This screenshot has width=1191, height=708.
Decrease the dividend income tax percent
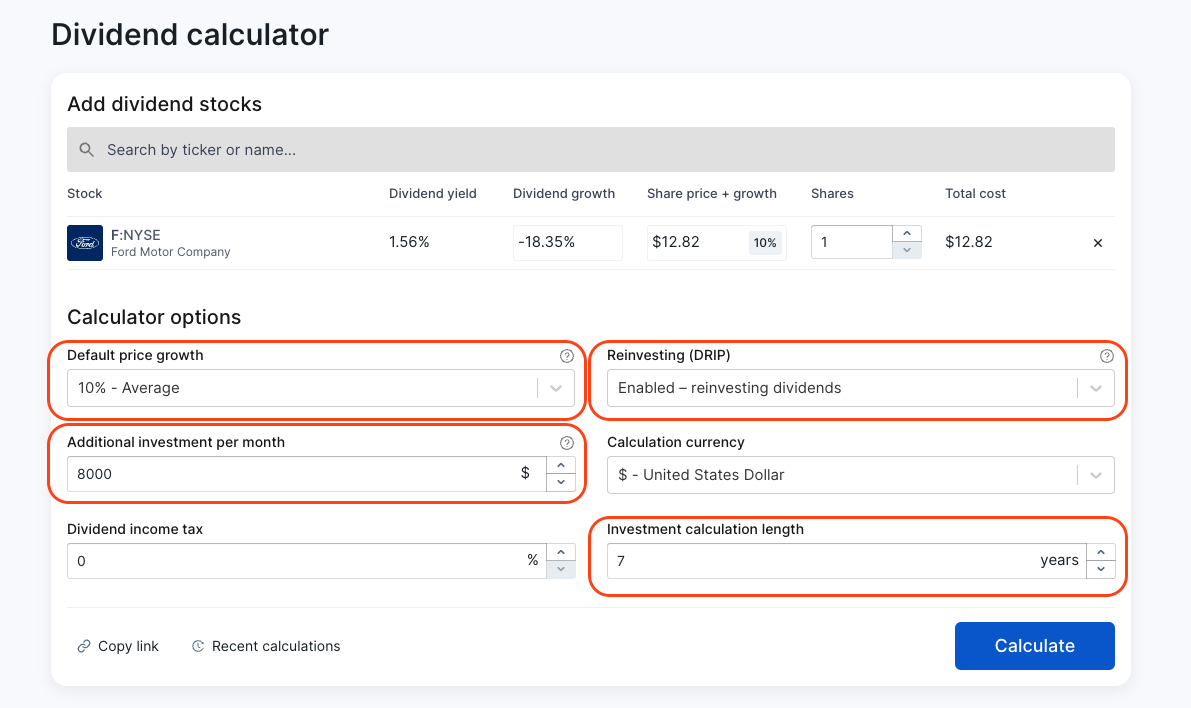point(561,569)
